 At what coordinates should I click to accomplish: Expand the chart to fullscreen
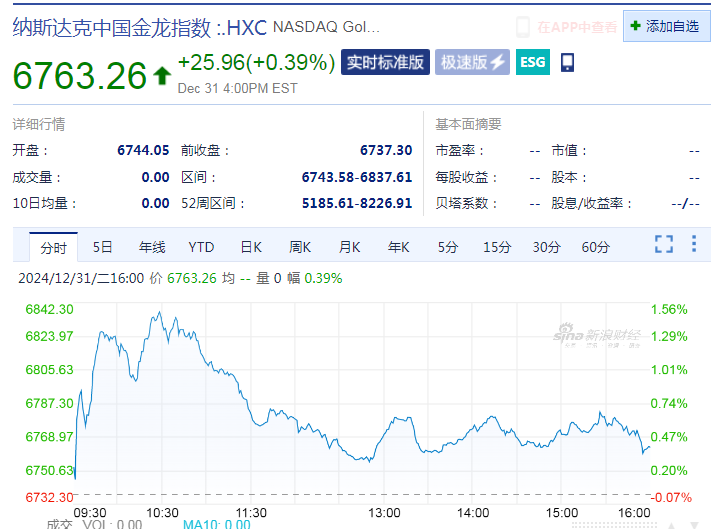click(664, 244)
